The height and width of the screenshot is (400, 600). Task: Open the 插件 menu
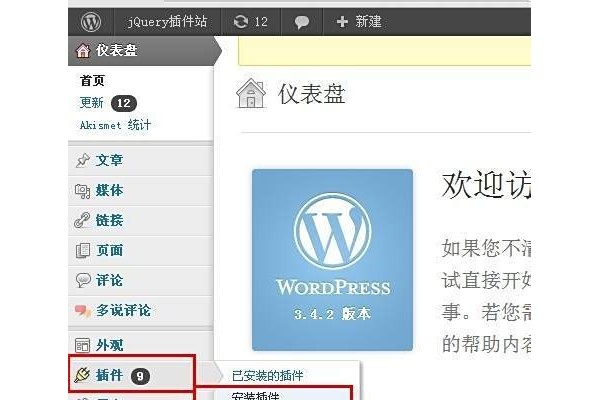109,375
